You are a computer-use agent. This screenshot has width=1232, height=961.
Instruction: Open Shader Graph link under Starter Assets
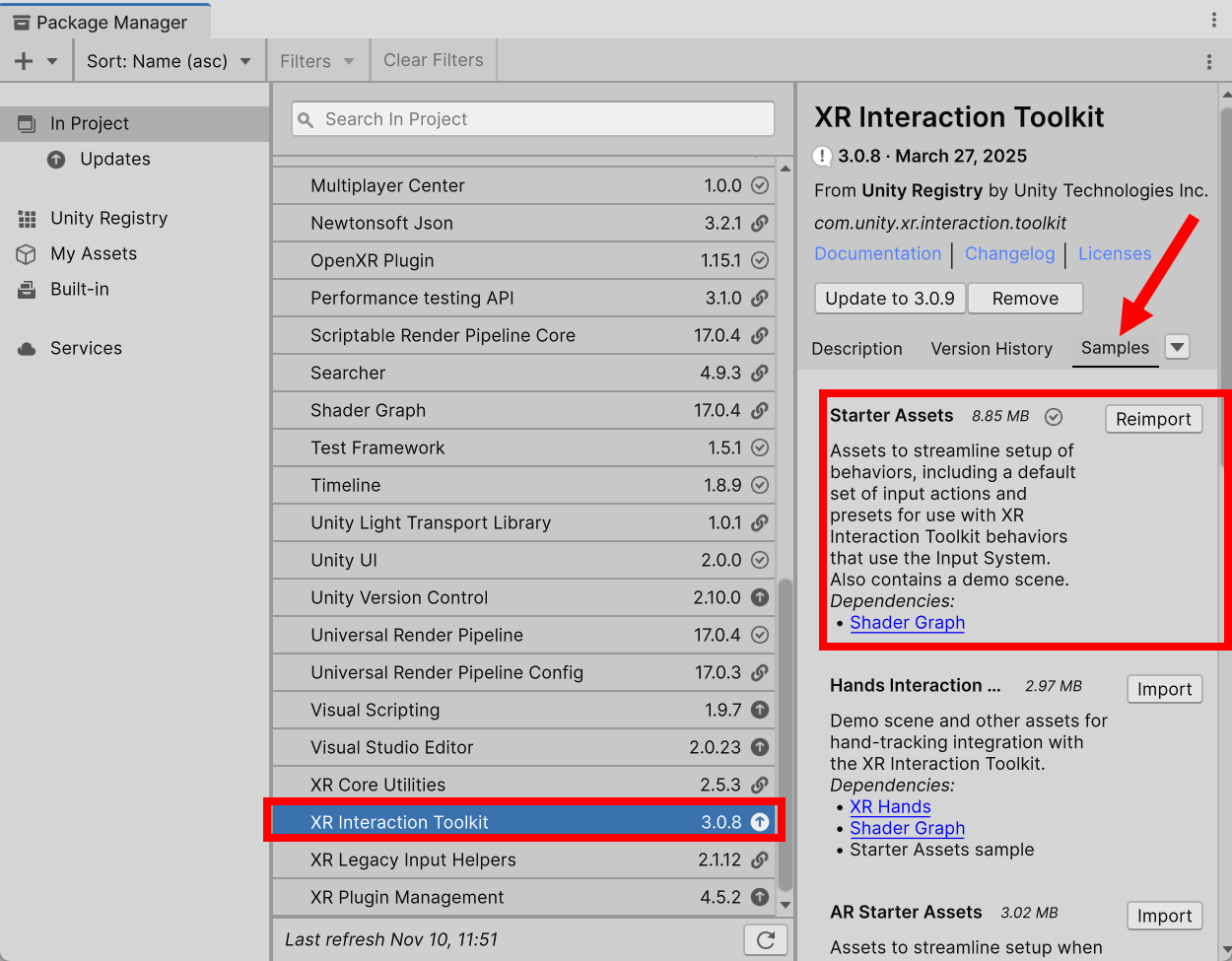(907, 622)
